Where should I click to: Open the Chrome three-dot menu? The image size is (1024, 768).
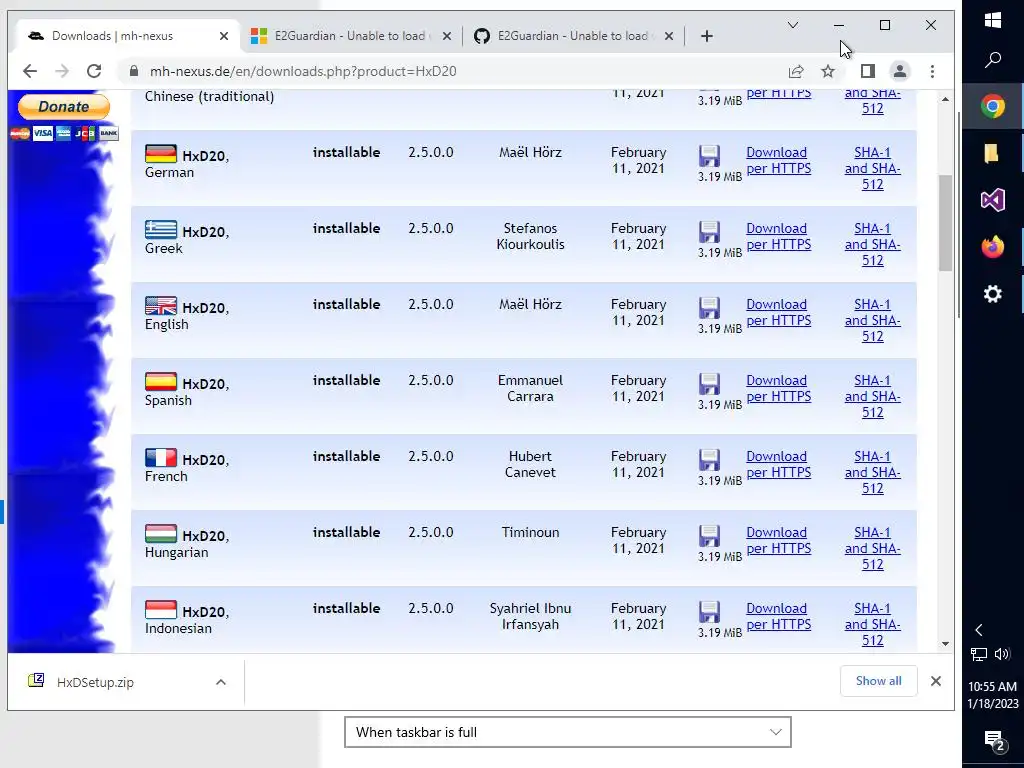tap(933, 71)
